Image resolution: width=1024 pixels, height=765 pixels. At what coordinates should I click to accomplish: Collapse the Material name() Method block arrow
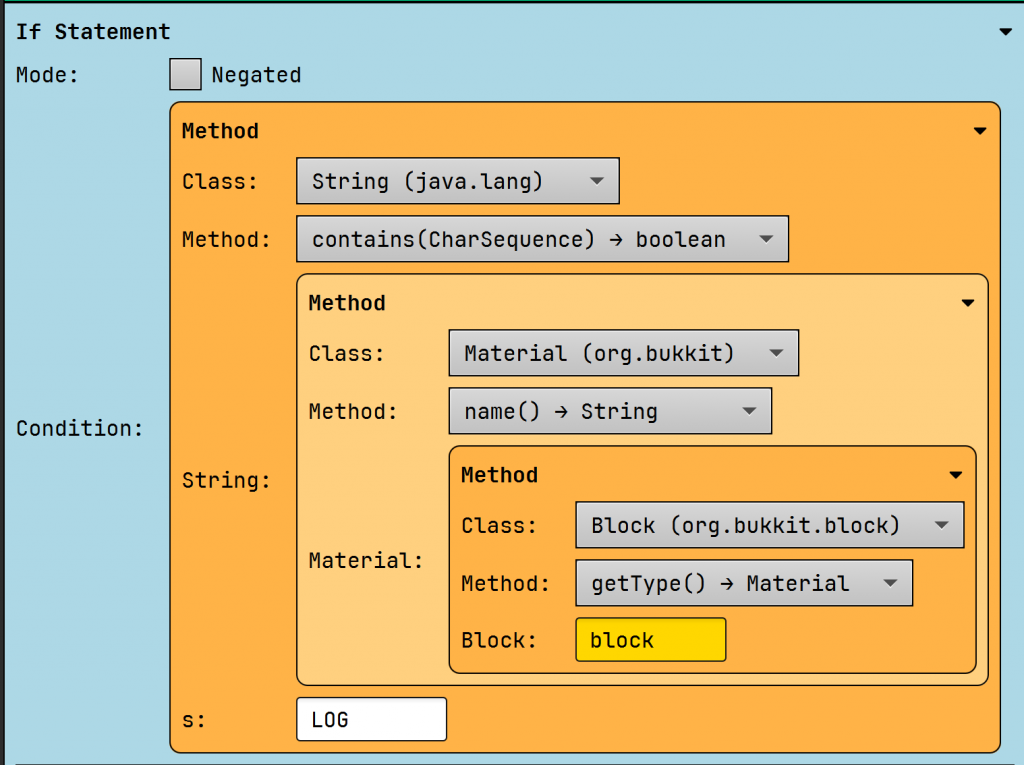[966, 303]
